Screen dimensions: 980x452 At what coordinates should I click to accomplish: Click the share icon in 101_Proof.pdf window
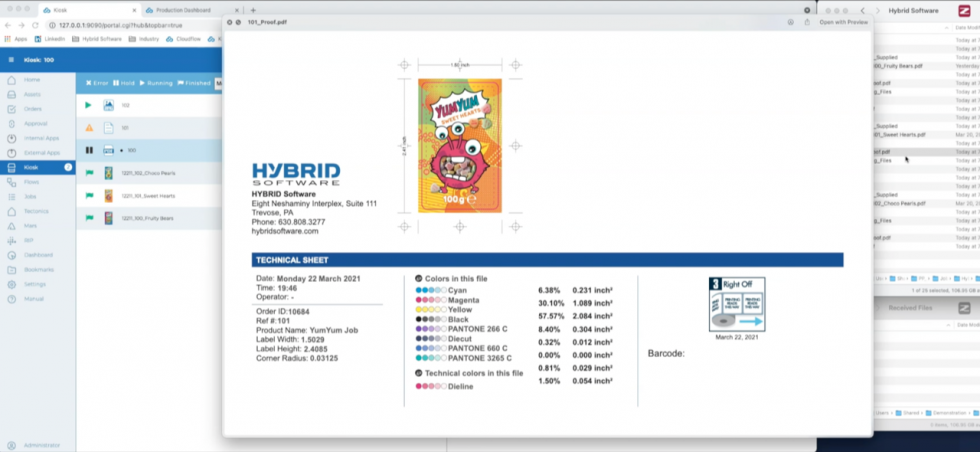807,22
